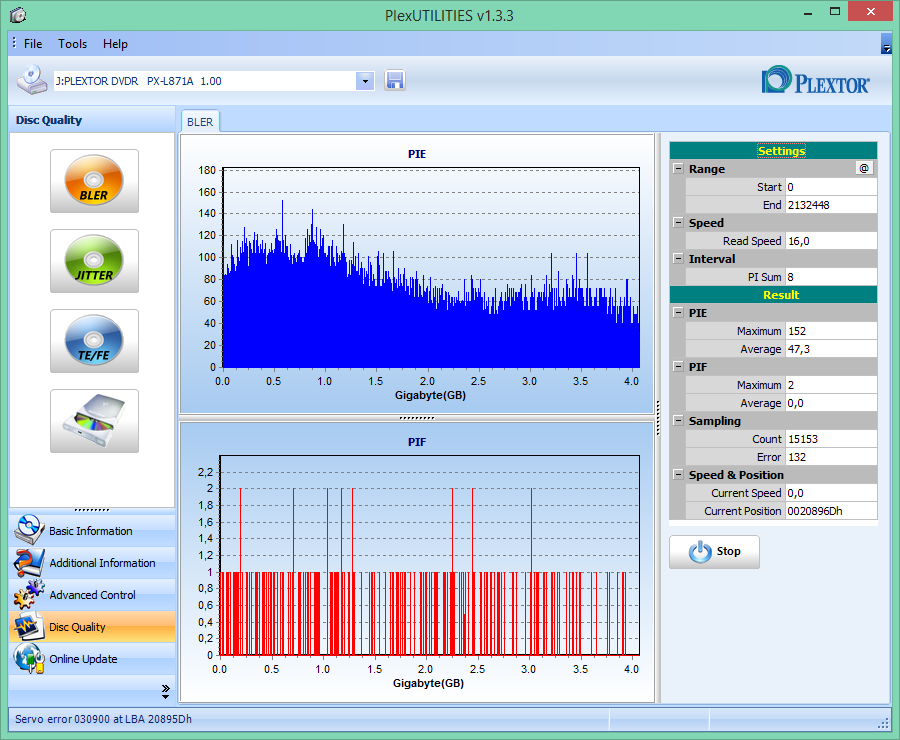Click the Range Start value field

(x=831, y=187)
